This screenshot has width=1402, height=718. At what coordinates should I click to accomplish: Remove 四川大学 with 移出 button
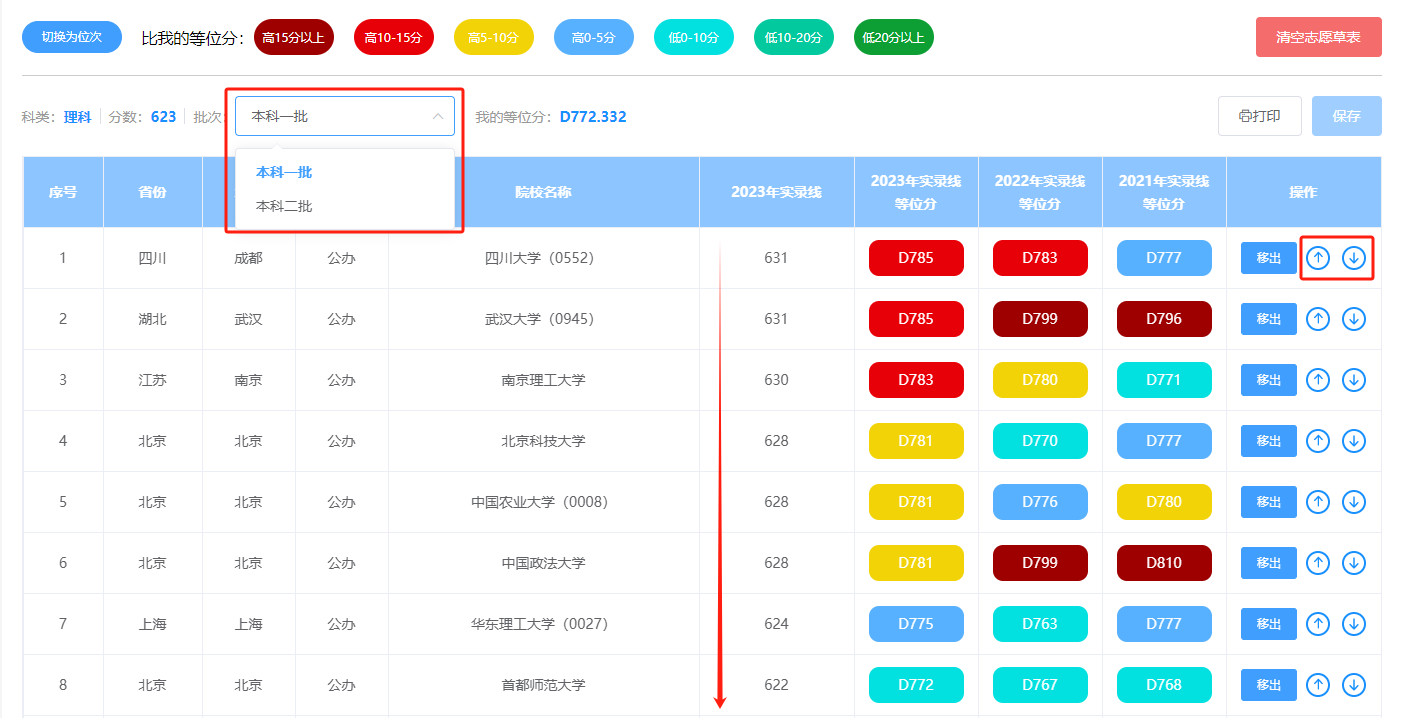click(x=1269, y=258)
